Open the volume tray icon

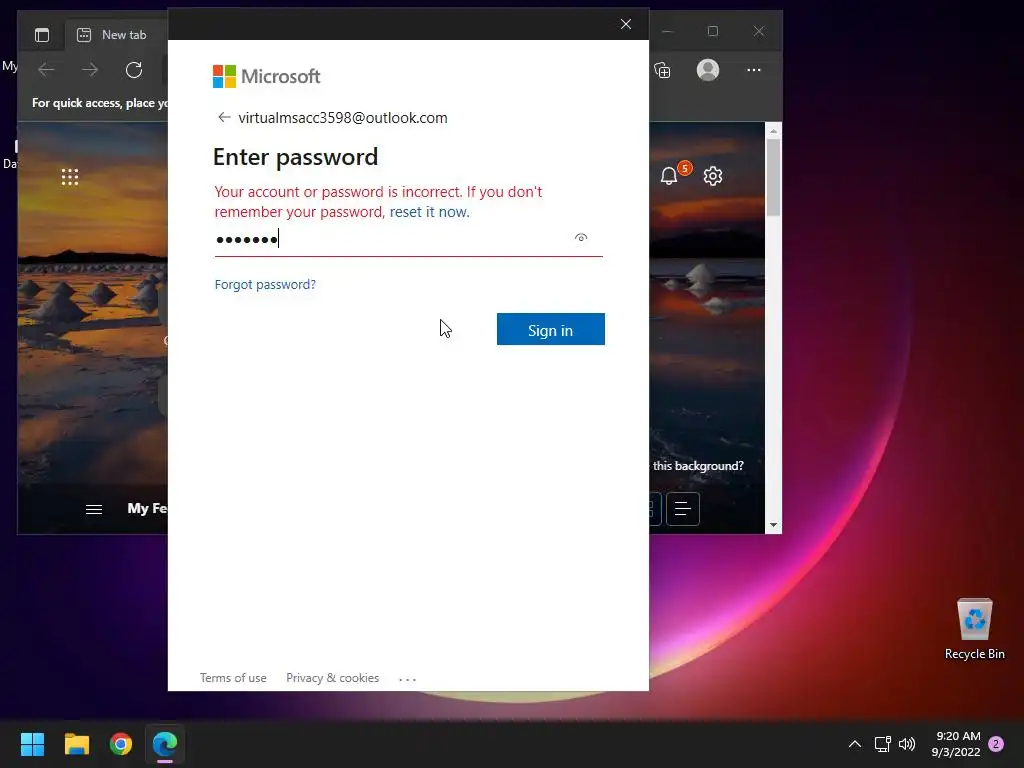907,744
